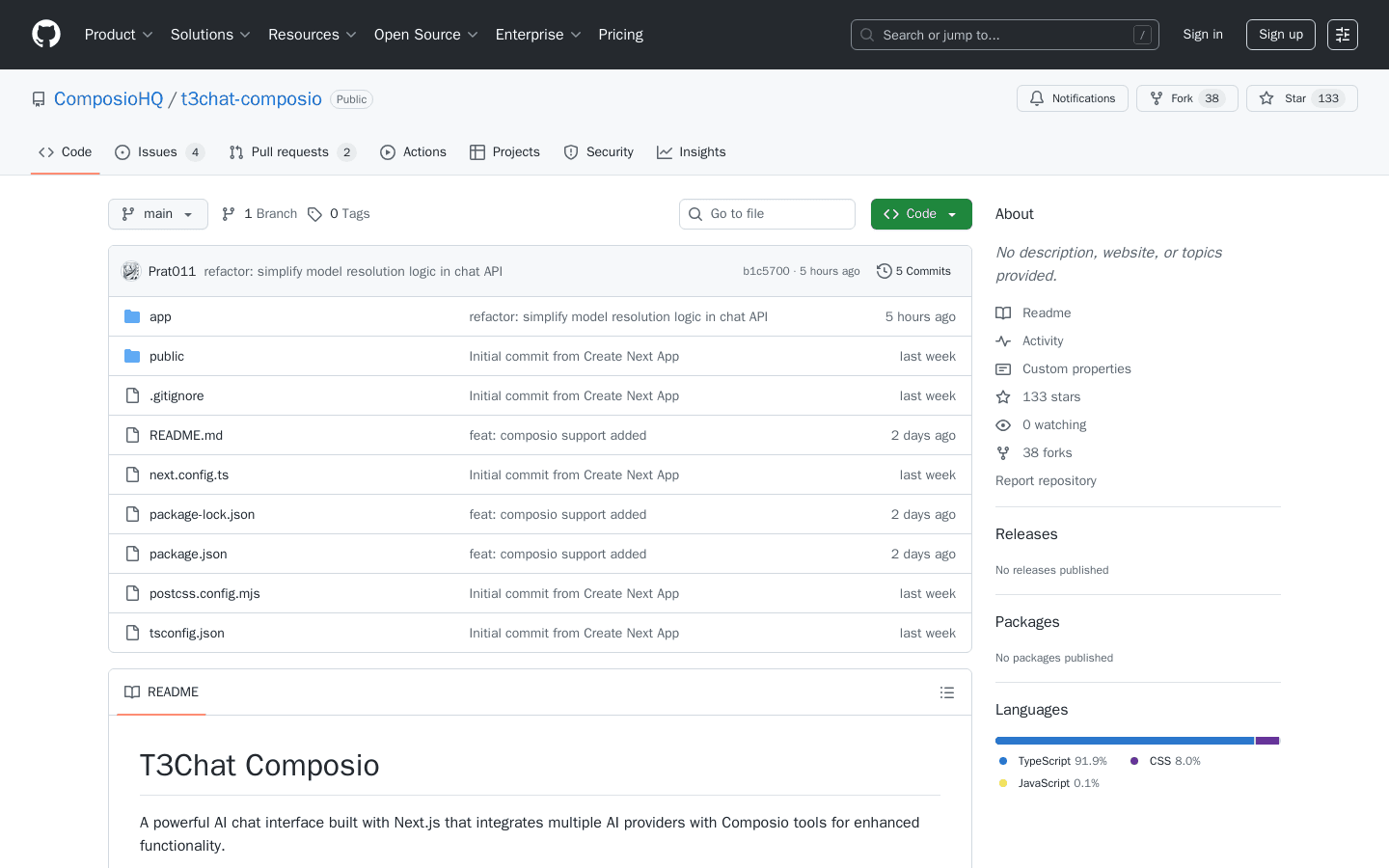Click the search magnifier in Go to file
The image size is (1389, 868).
click(x=695, y=213)
